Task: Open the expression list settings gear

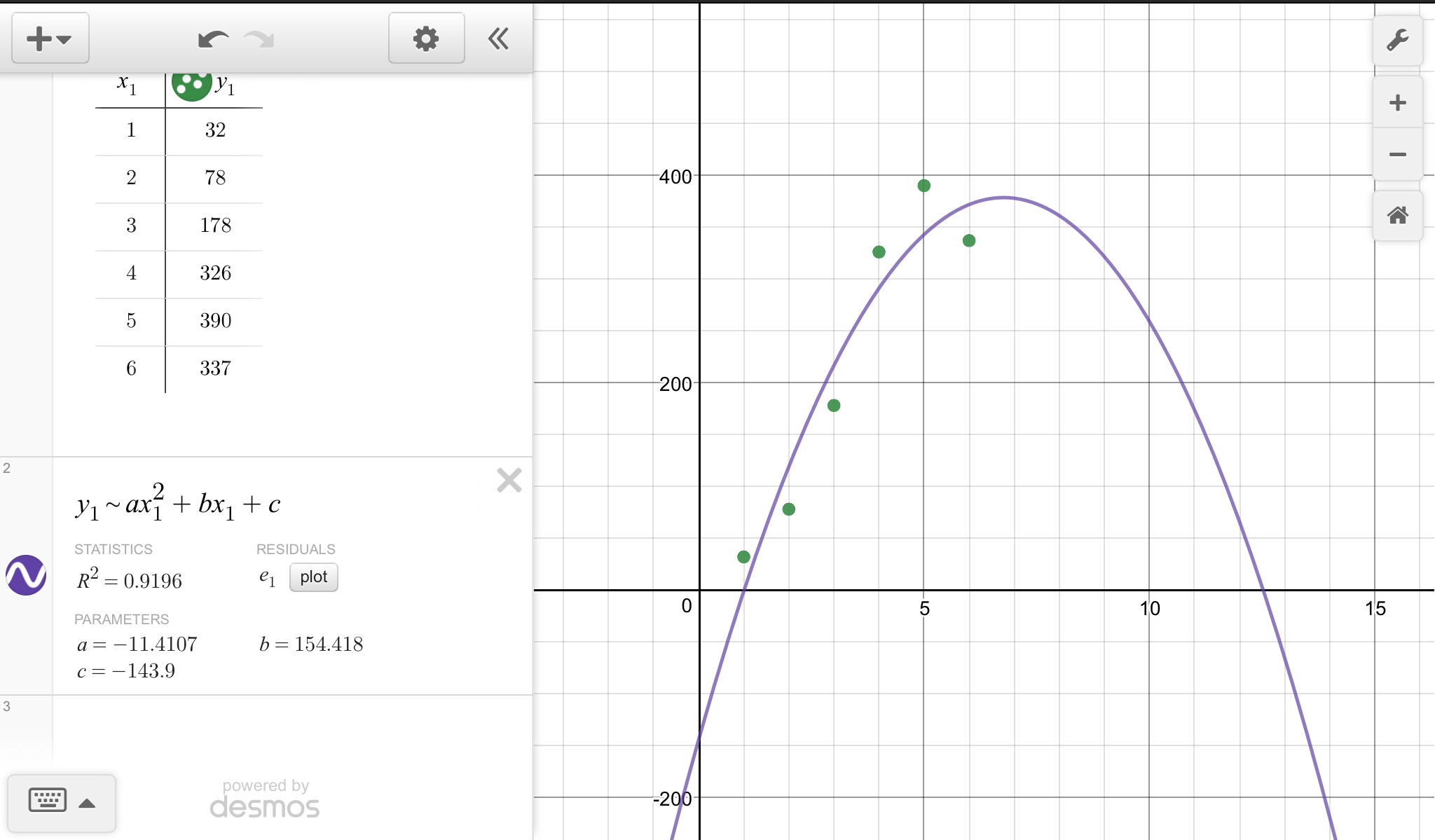Action: pyautogui.click(x=426, y=39)
